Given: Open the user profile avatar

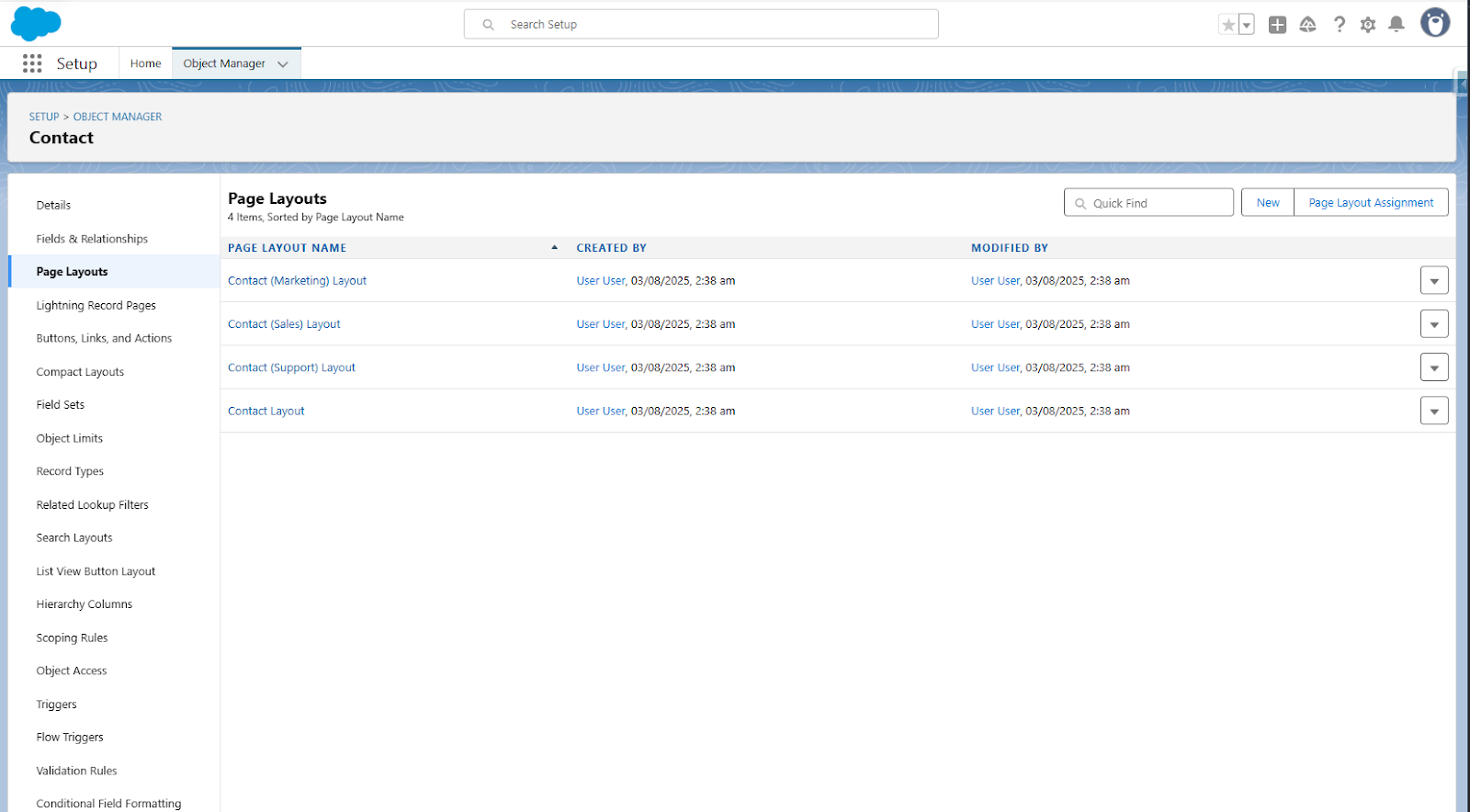Looking at the screenshot, I should click(x=1434, y=23).
